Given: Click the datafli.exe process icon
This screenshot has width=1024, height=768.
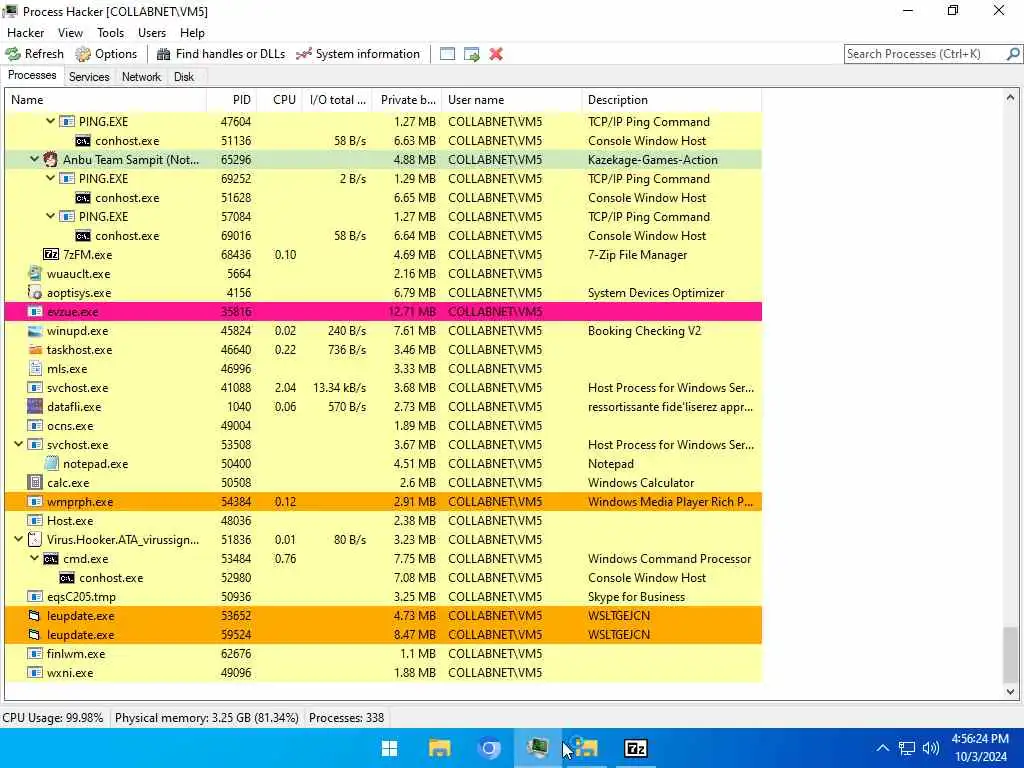Looking at the screenshot, I should coord(35,406).
